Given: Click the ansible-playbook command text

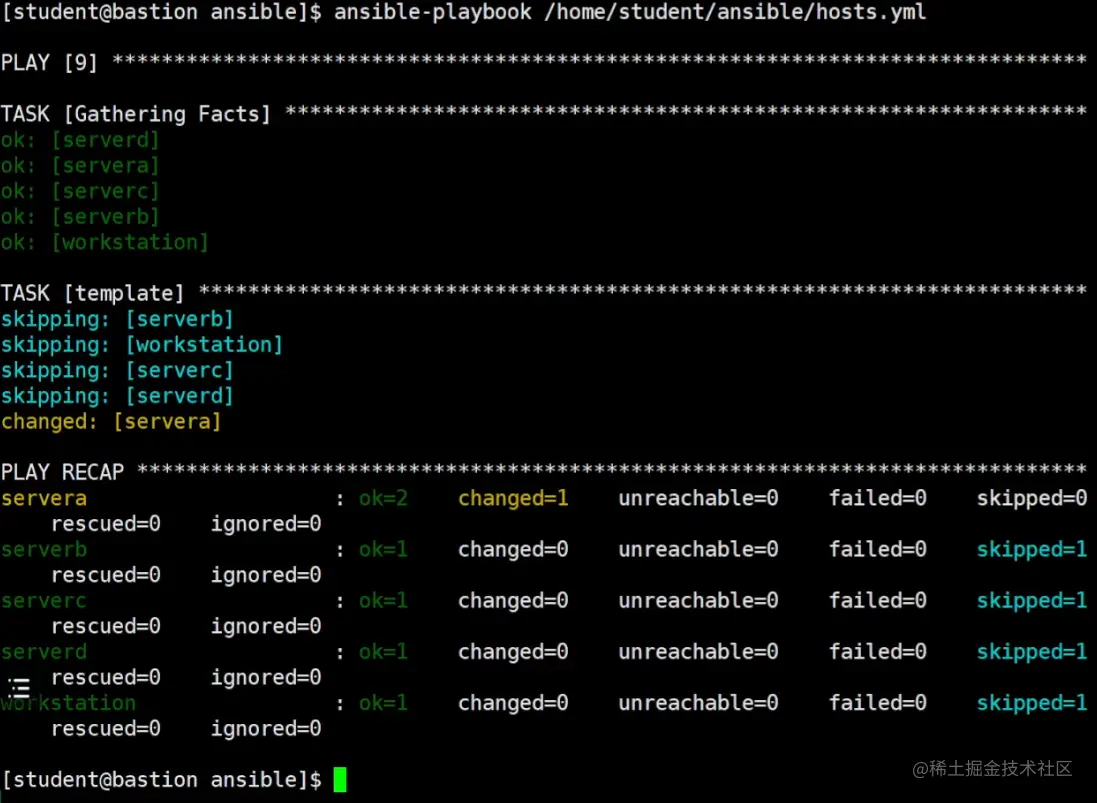Looking at the screenshot, I should [x=432, y=12].
